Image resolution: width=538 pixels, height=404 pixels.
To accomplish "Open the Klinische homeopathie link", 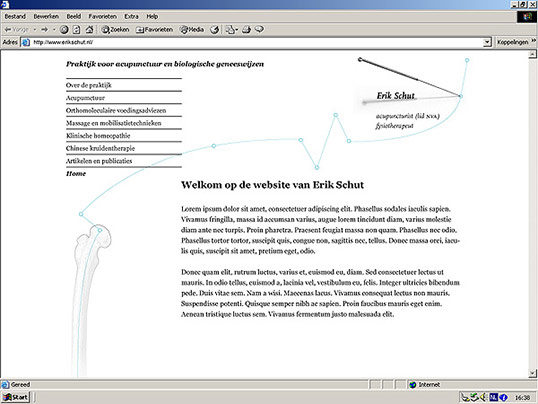I will tap(98, 136).
